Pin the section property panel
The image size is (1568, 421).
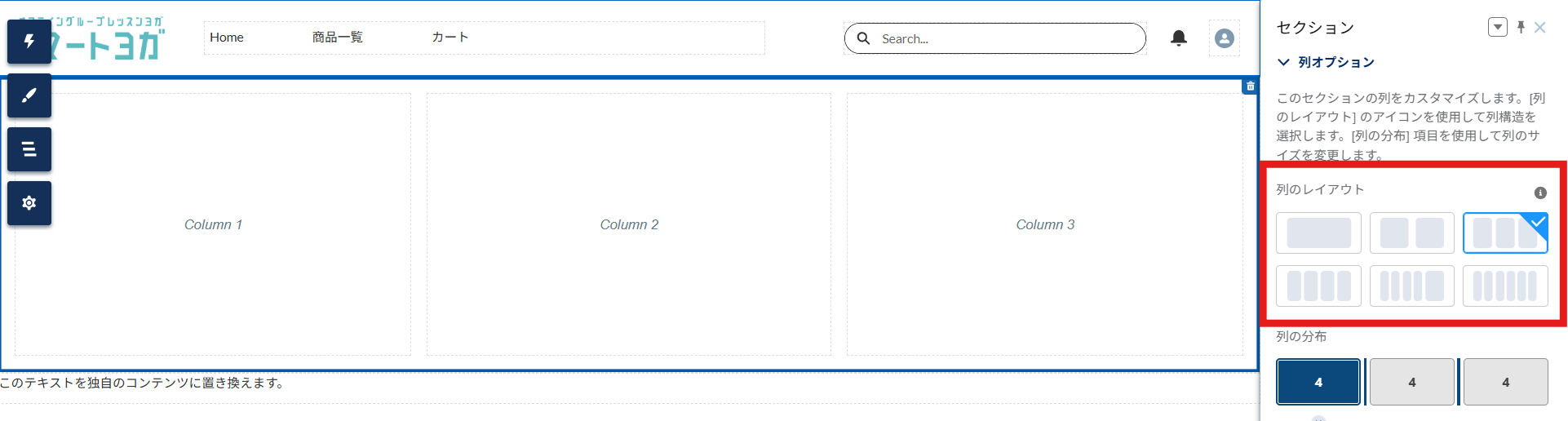(x=1521, y=28)
